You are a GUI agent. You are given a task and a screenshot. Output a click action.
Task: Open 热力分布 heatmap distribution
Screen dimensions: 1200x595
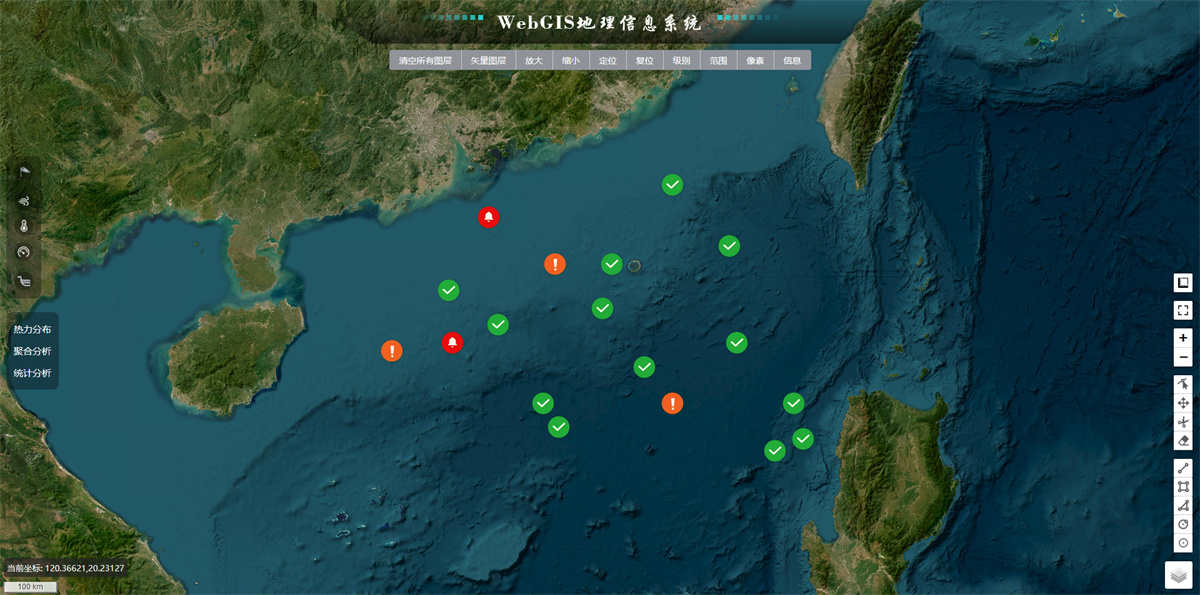[x=32, y=329]
